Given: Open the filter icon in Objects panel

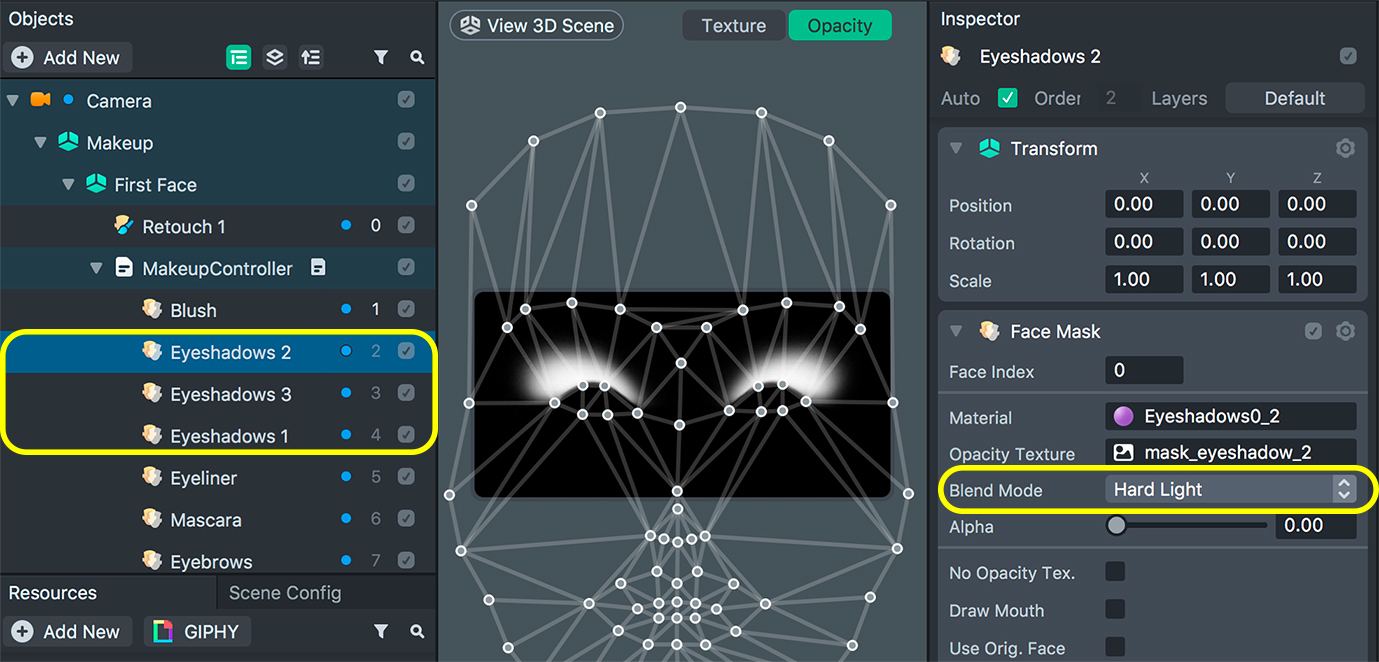Looking at the screenshot, I should tap(381, 58).
